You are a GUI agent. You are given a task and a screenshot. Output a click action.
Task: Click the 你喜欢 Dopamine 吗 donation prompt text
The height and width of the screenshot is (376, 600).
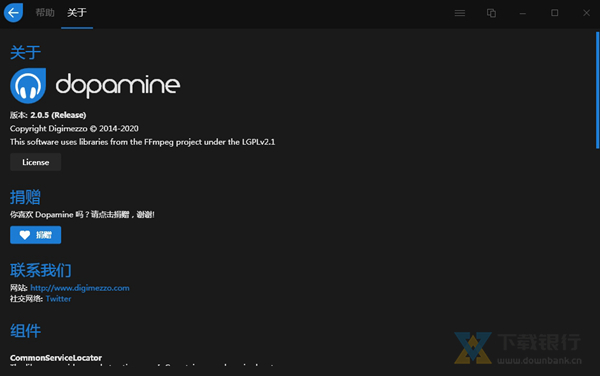pyautogui.click(x=82, y=215)
